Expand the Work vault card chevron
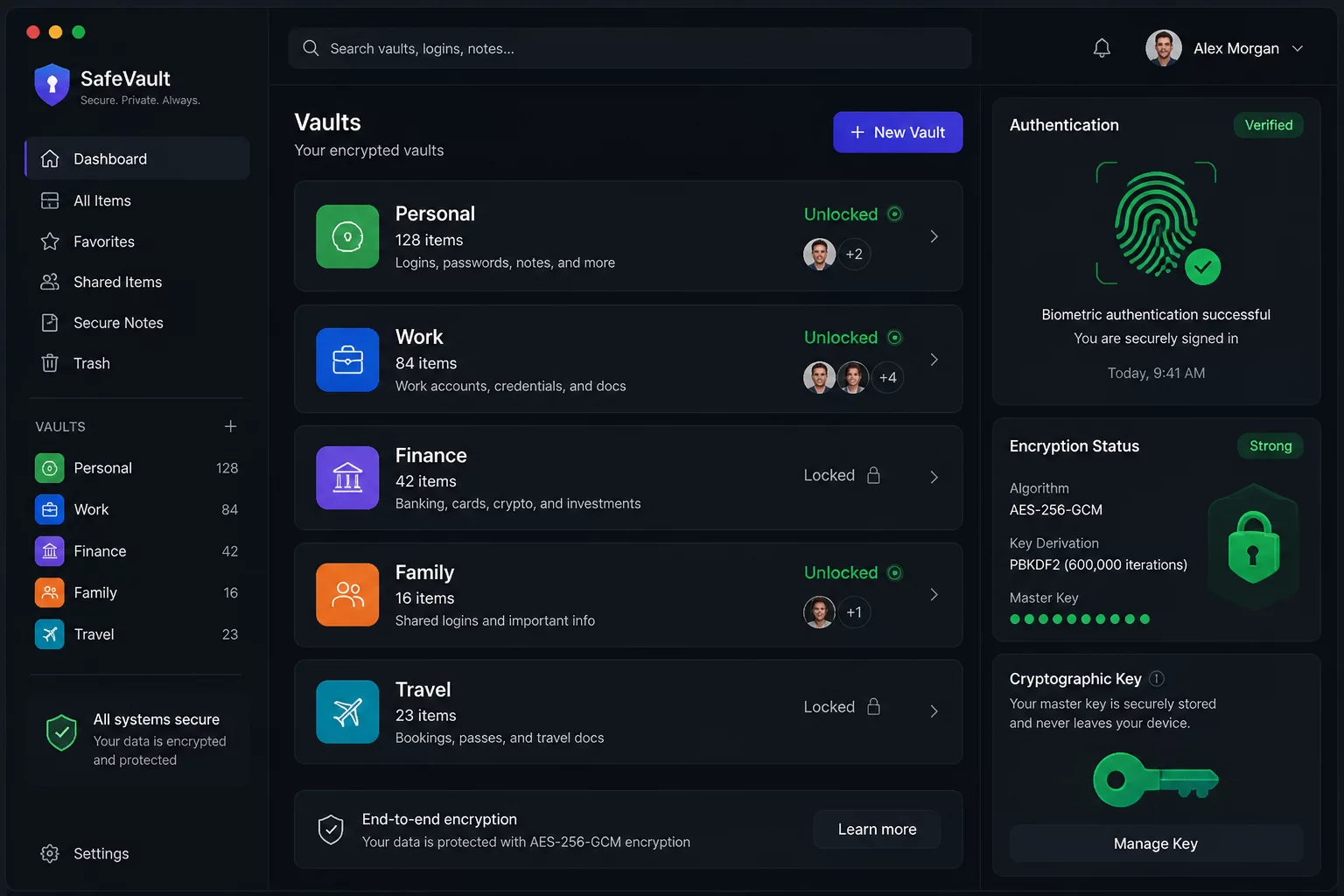 pyautogui.click(x=934, y=360)
